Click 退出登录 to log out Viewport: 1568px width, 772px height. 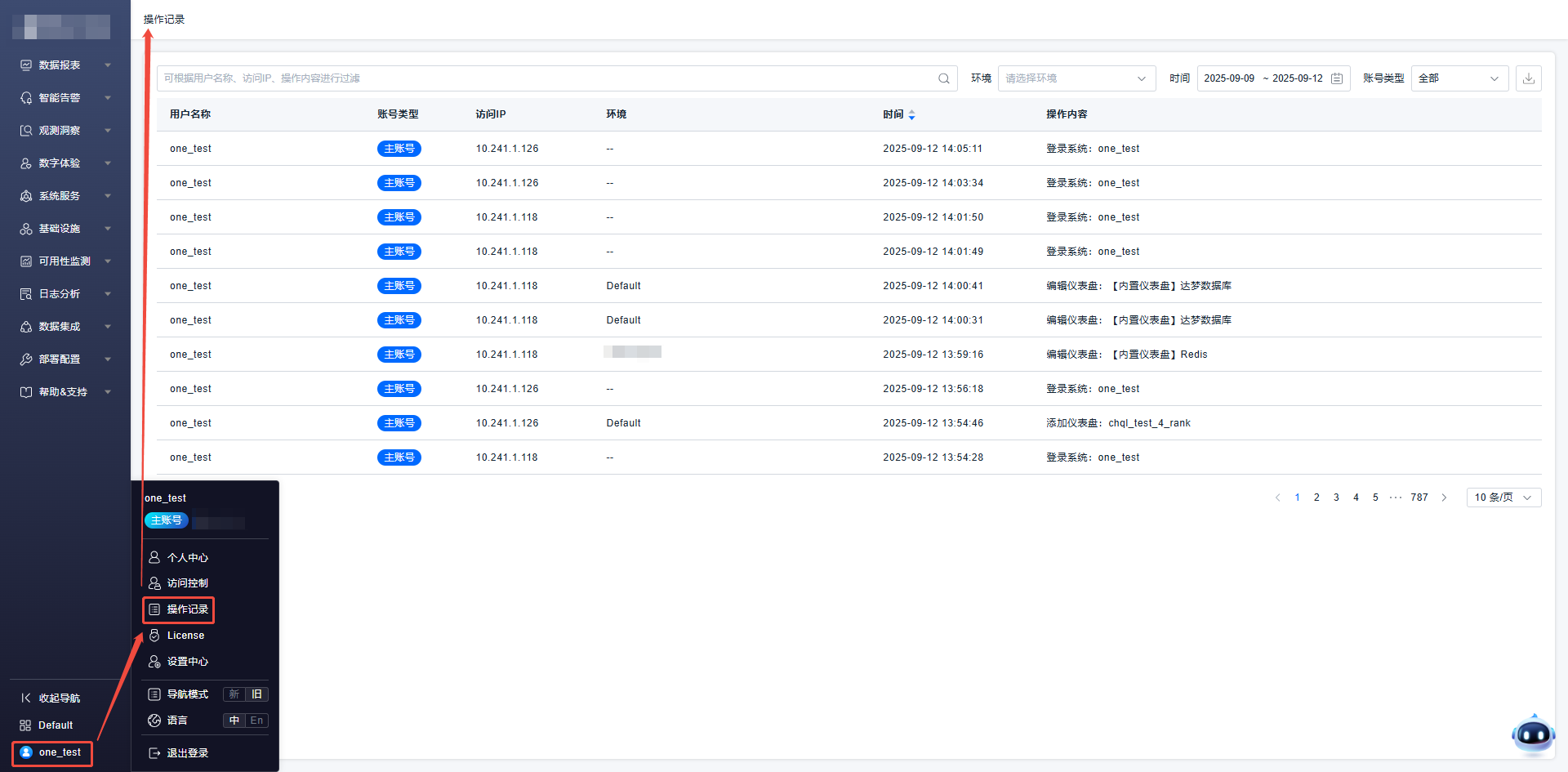[187, 753]
